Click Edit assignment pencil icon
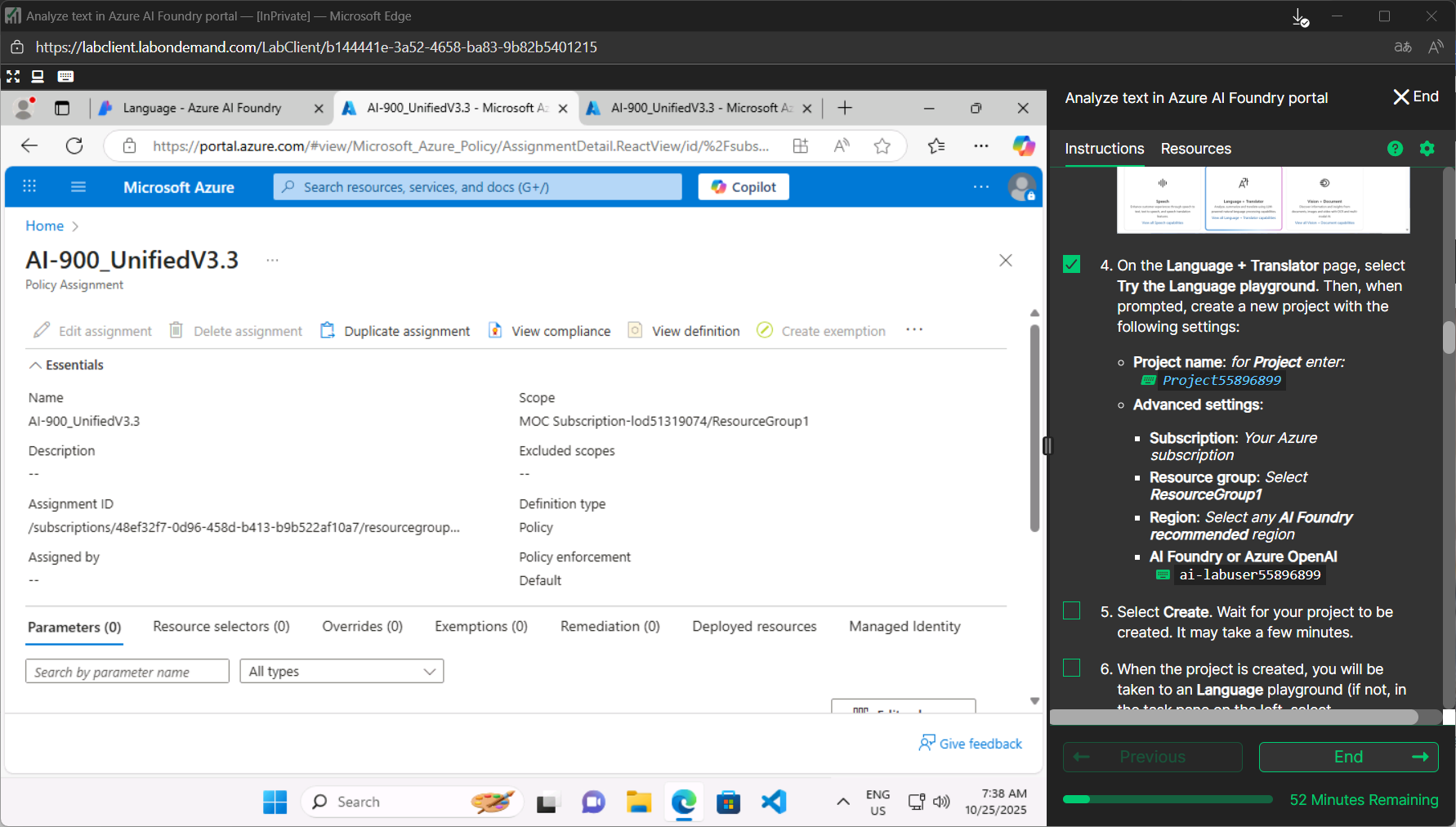This screenshot has width=1456, height=827. point(42,330)
